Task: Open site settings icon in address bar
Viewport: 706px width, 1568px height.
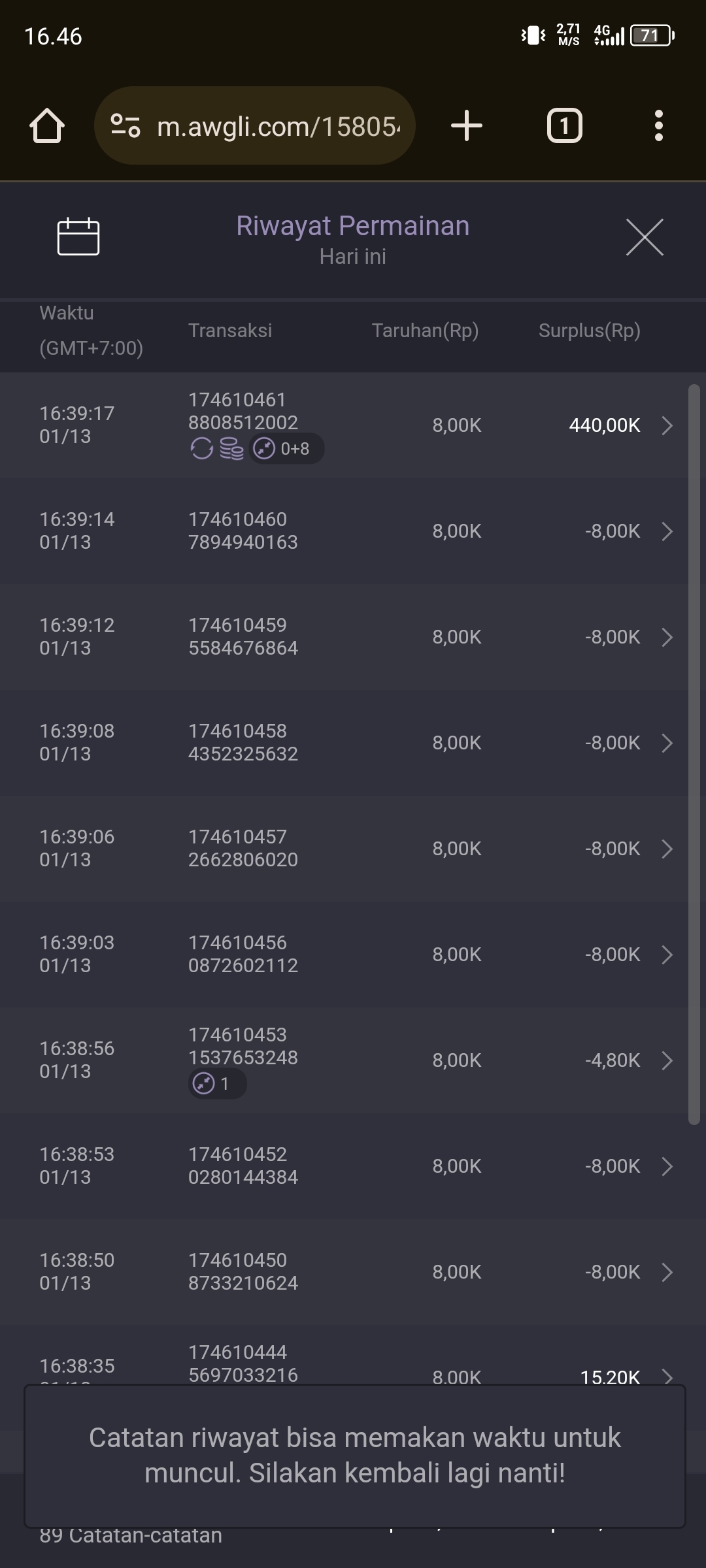Action: pyautogui.click(x=125, y=125)
